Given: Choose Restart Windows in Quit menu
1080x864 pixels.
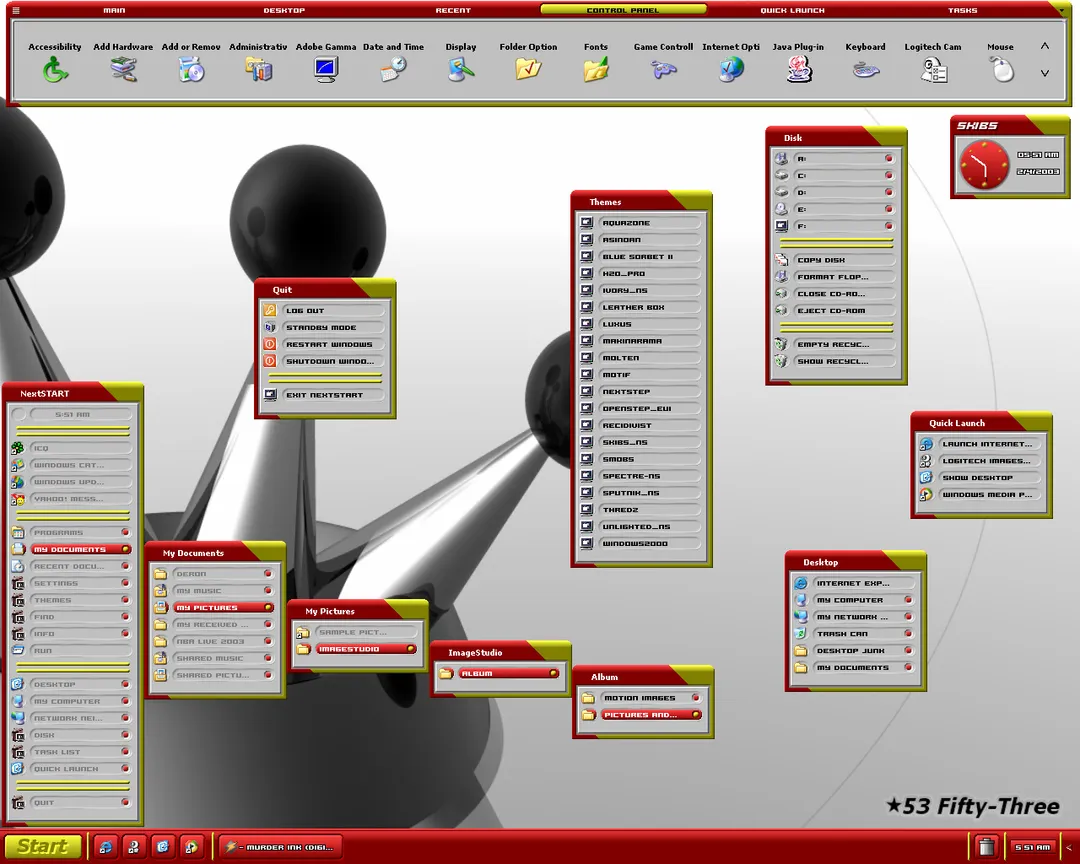Looking at the screenshot, I should point(324,344).
